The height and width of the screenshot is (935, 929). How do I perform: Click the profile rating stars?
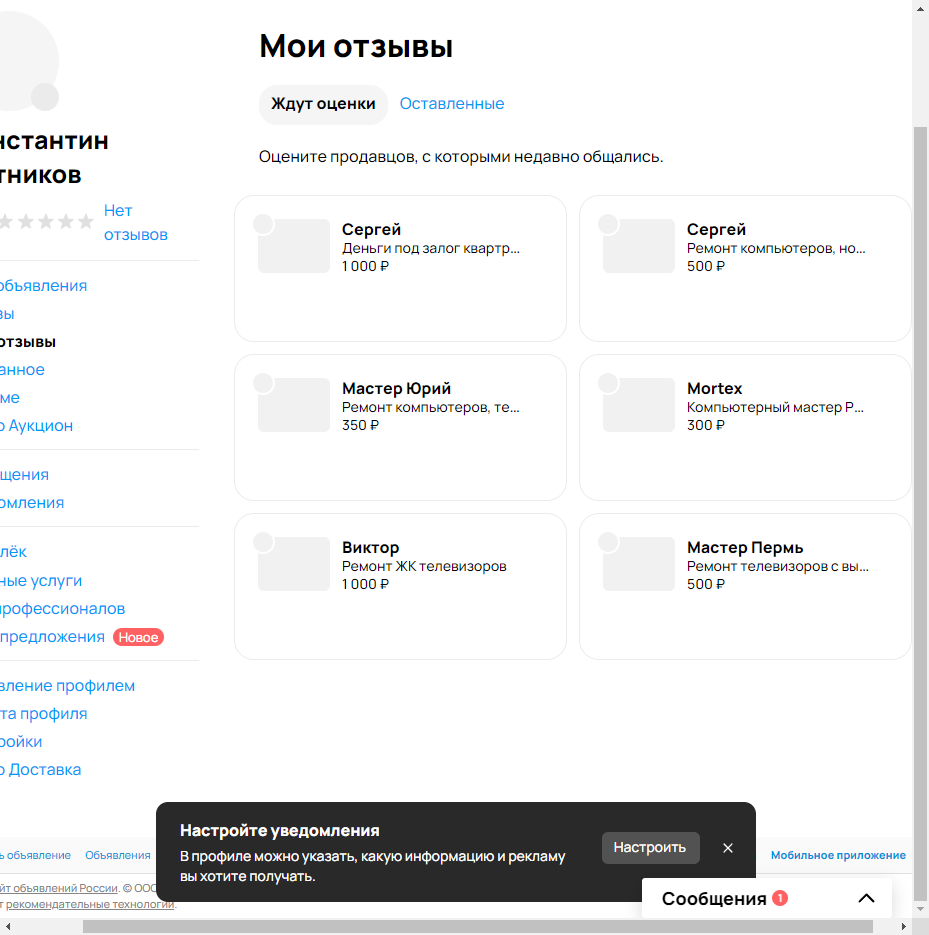(x=47, y=222)
